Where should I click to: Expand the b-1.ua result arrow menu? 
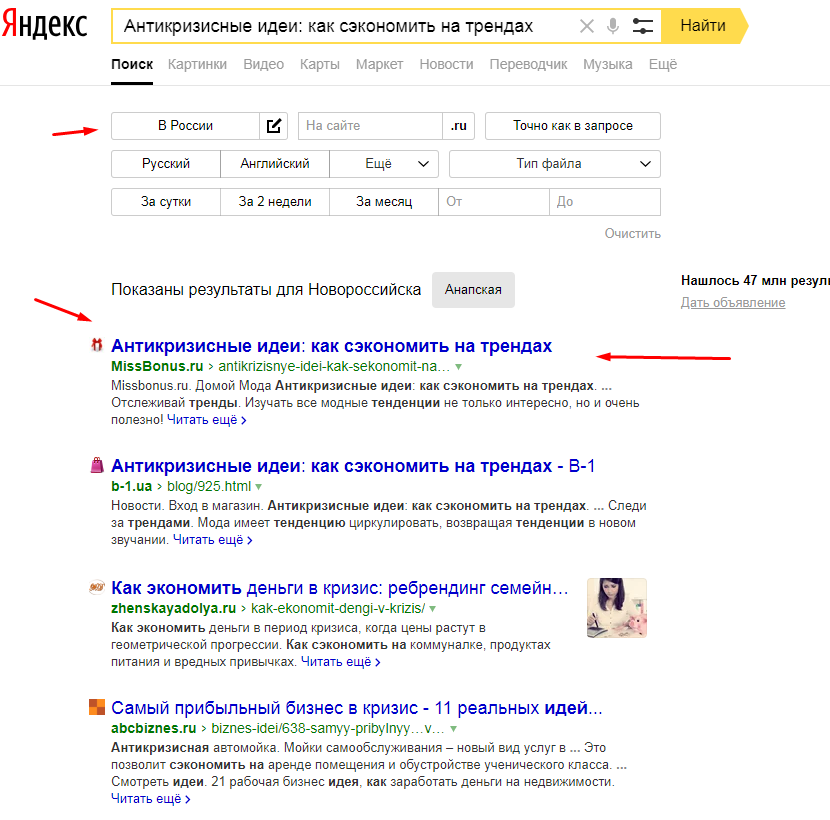click(258, 487)
